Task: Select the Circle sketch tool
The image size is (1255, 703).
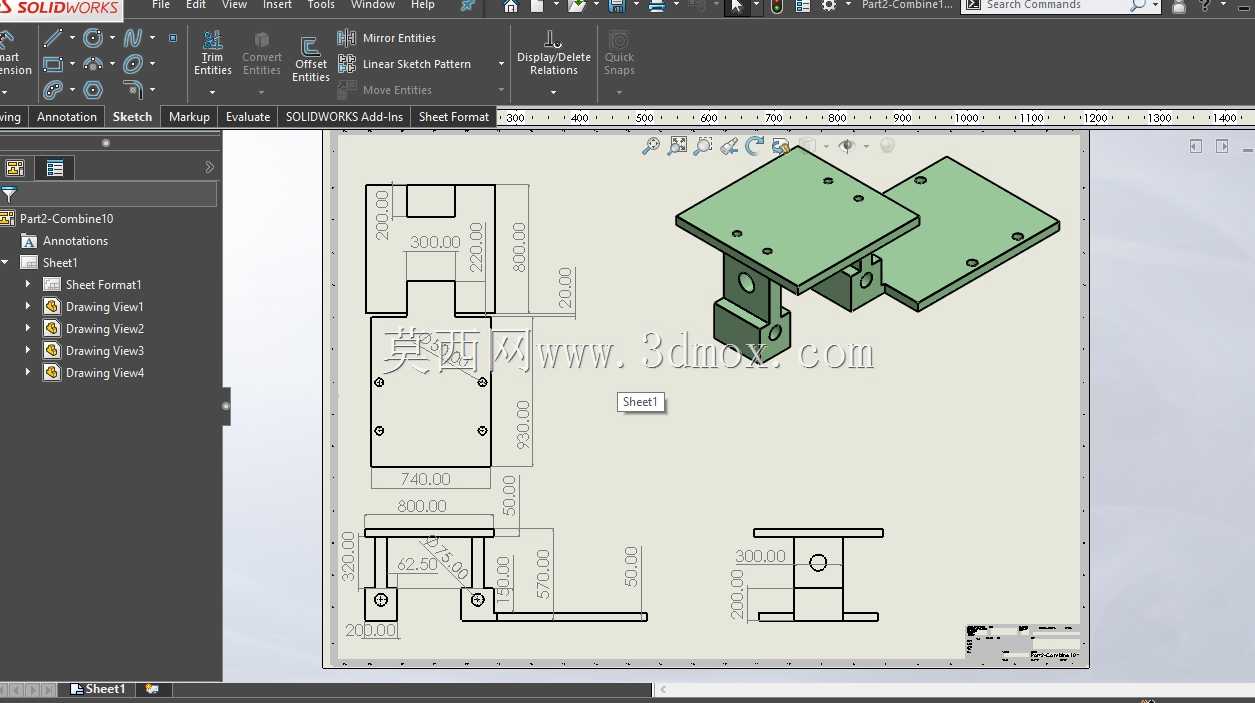Action: (x=93, y=38)
